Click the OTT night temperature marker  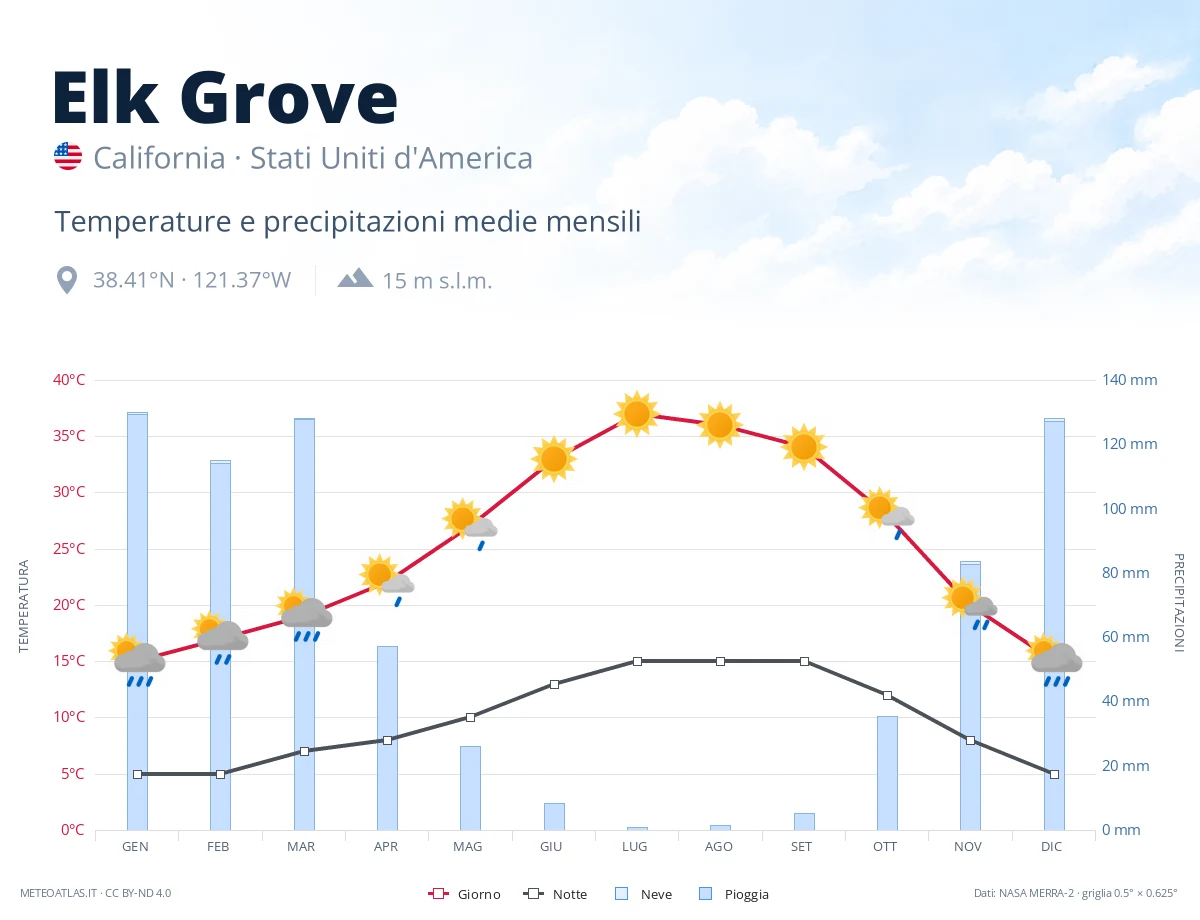887,695
